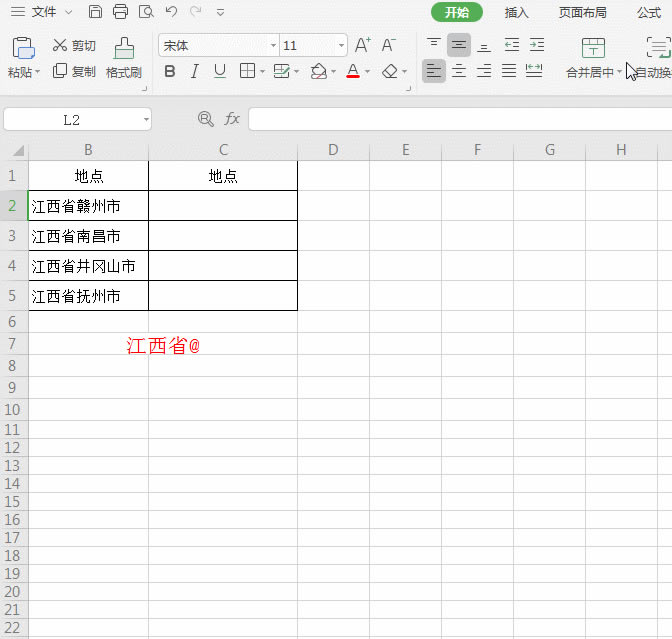Click the 合并居中 merge and center button
The height and width of the screenshot is (639, 672).
click(x=593, y=58)
